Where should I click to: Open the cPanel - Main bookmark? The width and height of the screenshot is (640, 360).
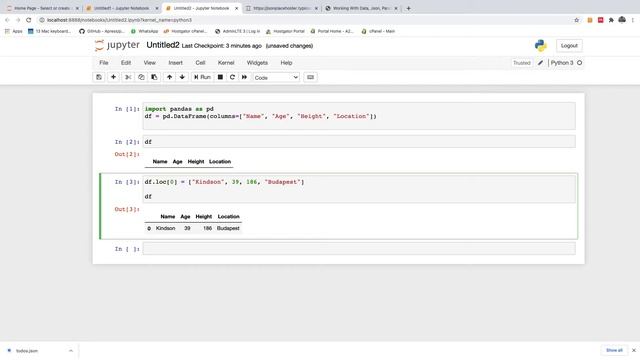[378, 31]
